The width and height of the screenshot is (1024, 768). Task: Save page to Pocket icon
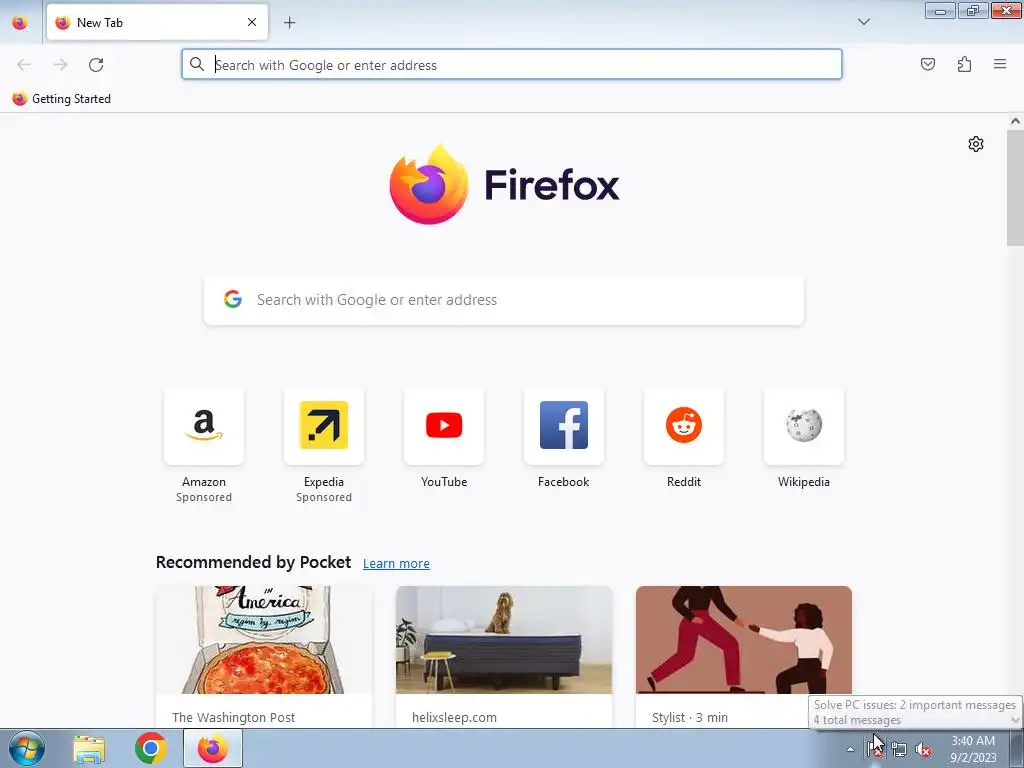click(x=927, y=64)
